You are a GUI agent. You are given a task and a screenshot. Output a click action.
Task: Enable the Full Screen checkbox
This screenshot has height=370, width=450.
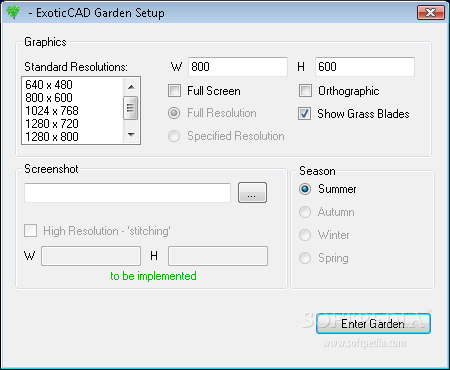coord(174,91)
